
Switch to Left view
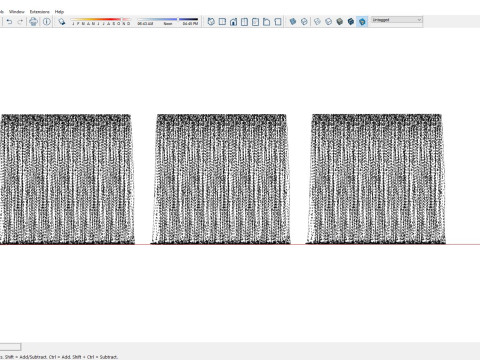[266, 22]
